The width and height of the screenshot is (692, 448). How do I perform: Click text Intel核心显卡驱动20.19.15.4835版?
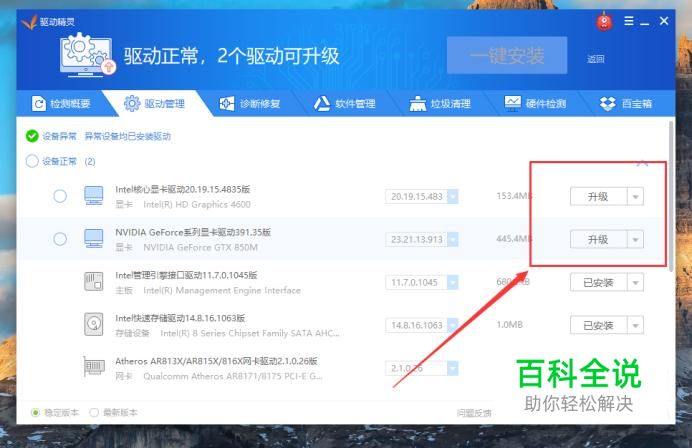tap(183, 189)
